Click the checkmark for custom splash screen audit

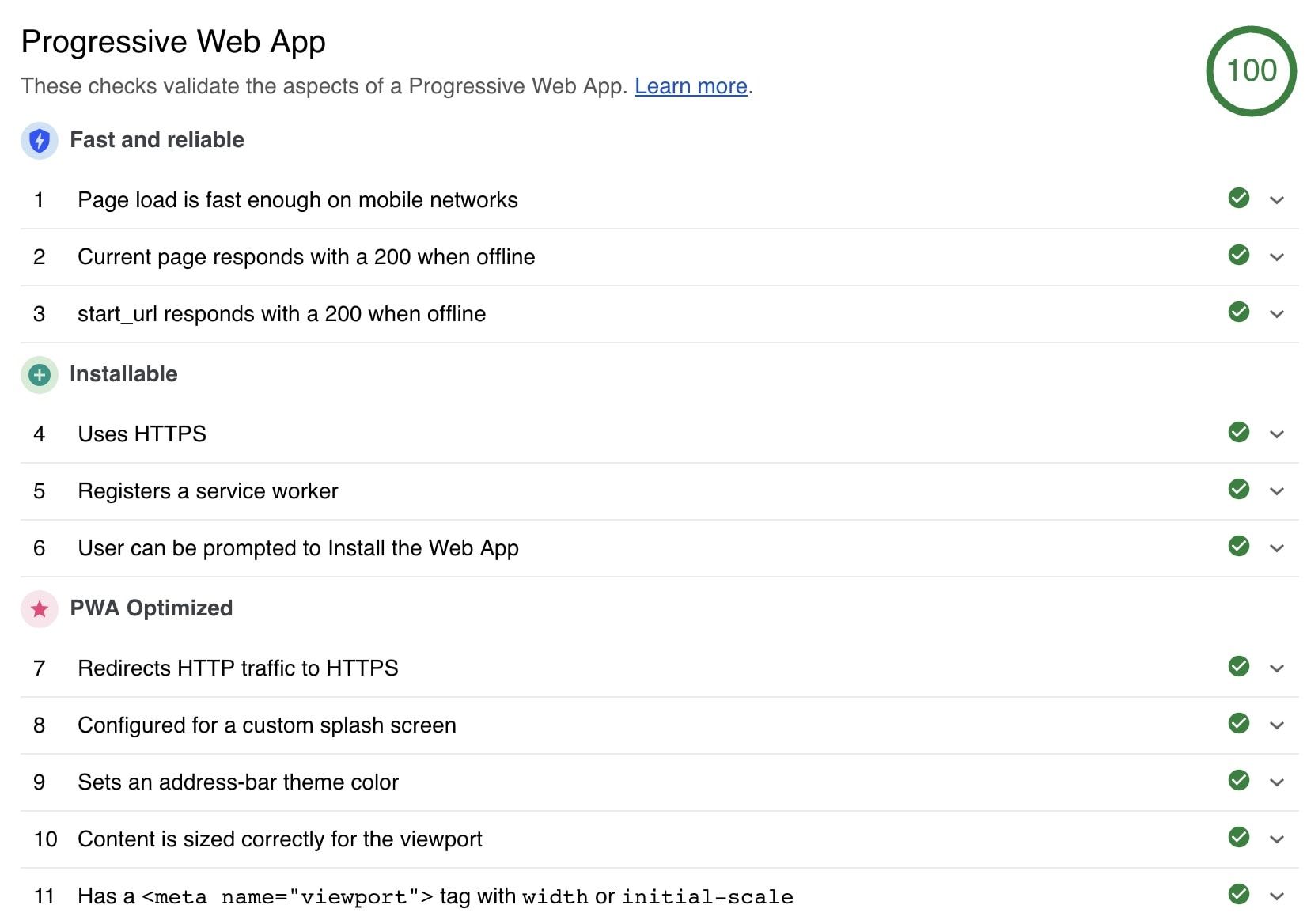pyautogui.click(x=1239, y=723)
